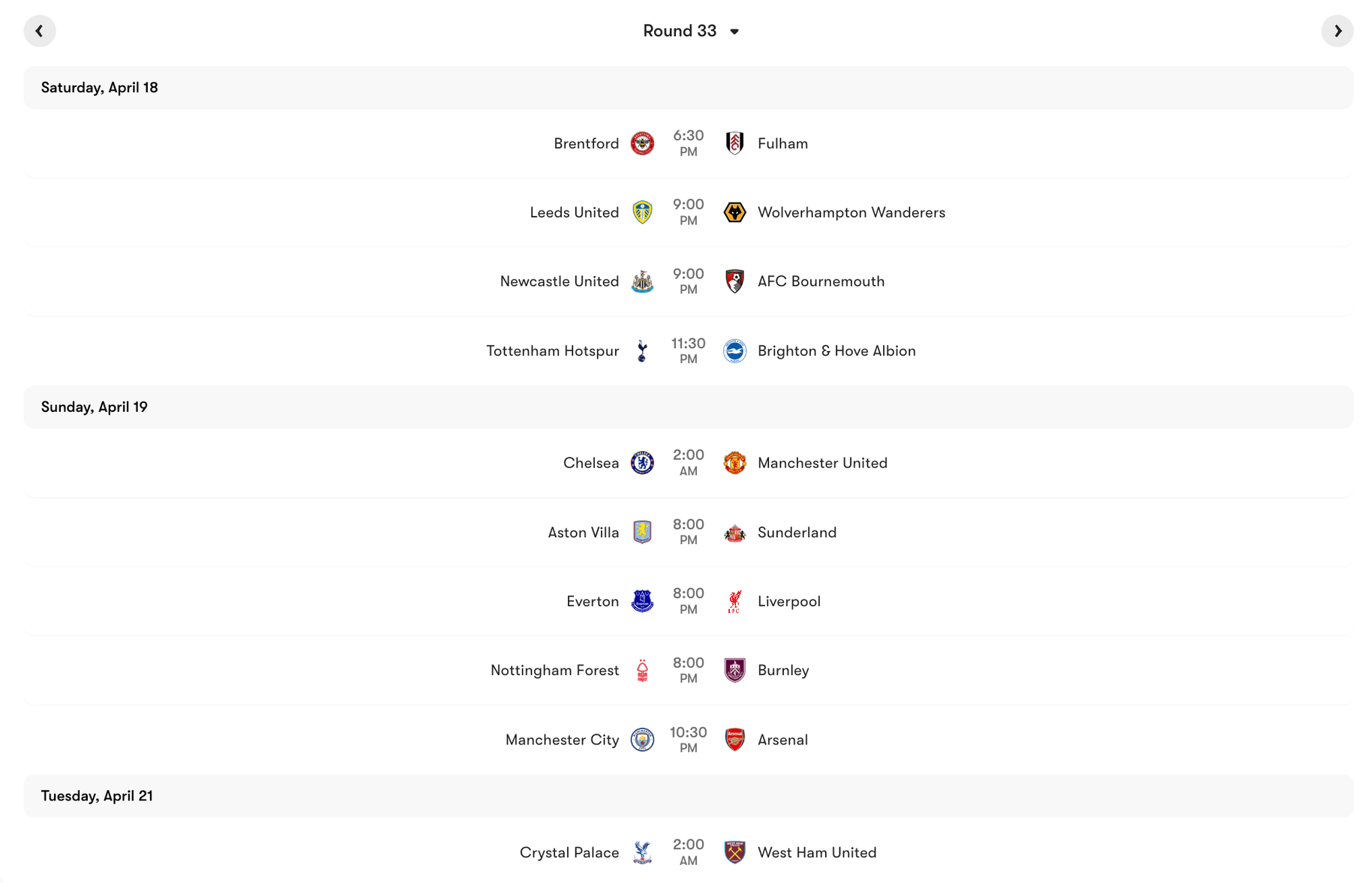
Task: Click the Tottenham Hotspur crest
Action: [x=642, y=350]
